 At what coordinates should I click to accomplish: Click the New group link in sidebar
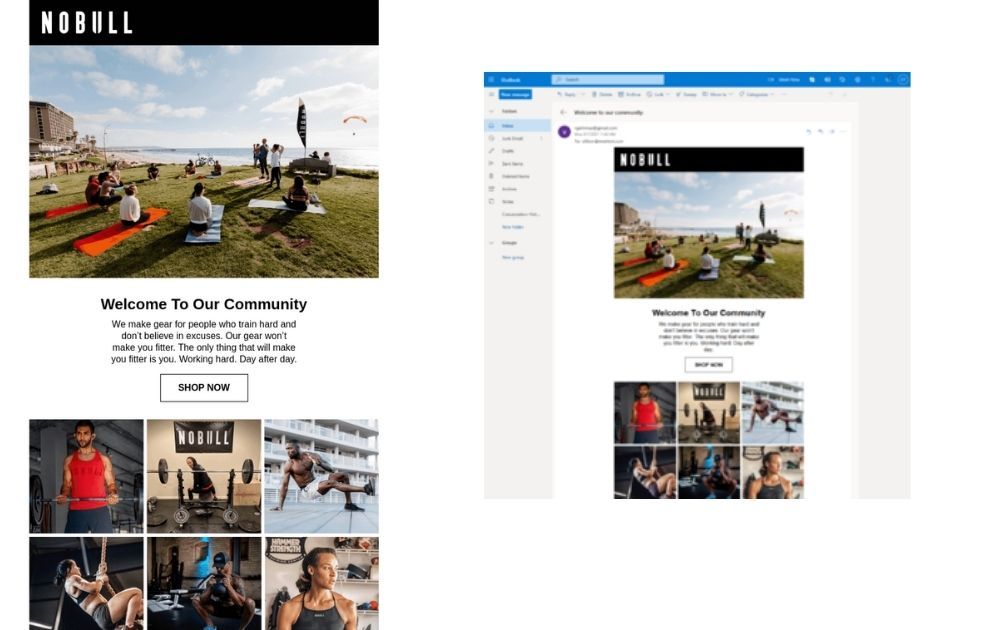[x=513, y=258]
